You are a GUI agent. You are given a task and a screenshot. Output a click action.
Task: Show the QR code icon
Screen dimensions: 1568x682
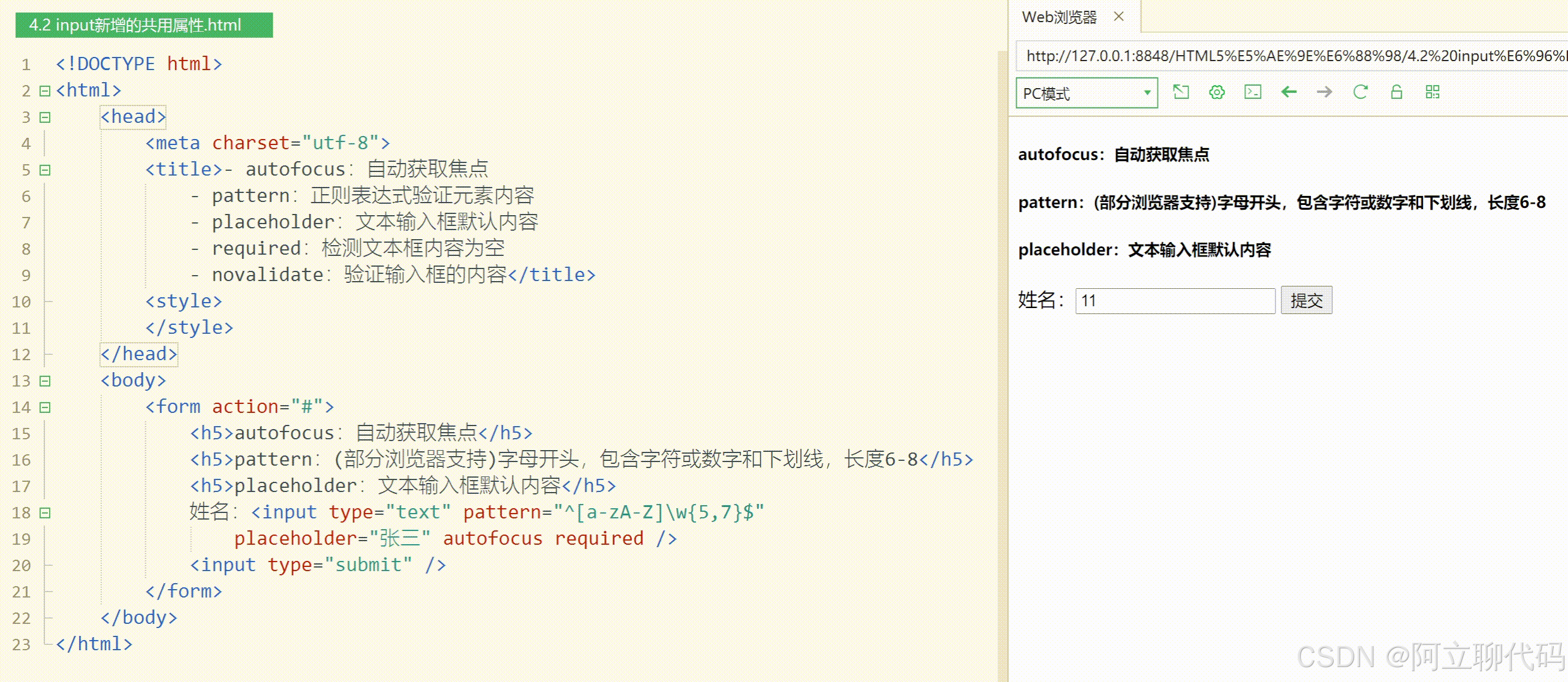click(1432, 92)
